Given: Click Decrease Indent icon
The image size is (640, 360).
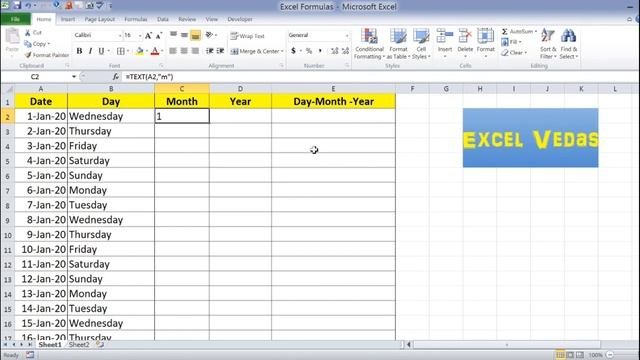Looking at the screenshot, I should (210, 51).
